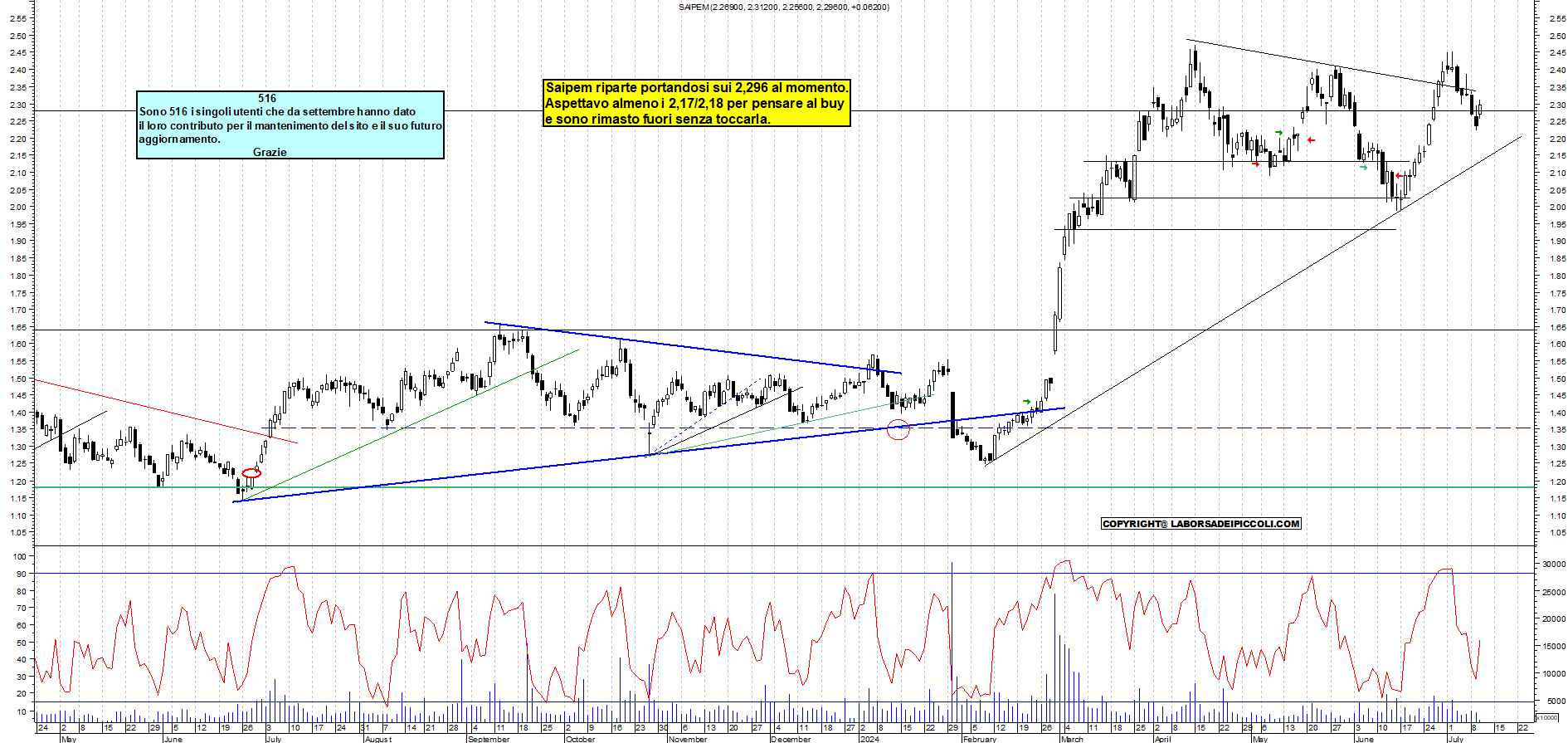Click the 'December' month label
Viewport: 1568px width, 743px height.
pos(791,739)
